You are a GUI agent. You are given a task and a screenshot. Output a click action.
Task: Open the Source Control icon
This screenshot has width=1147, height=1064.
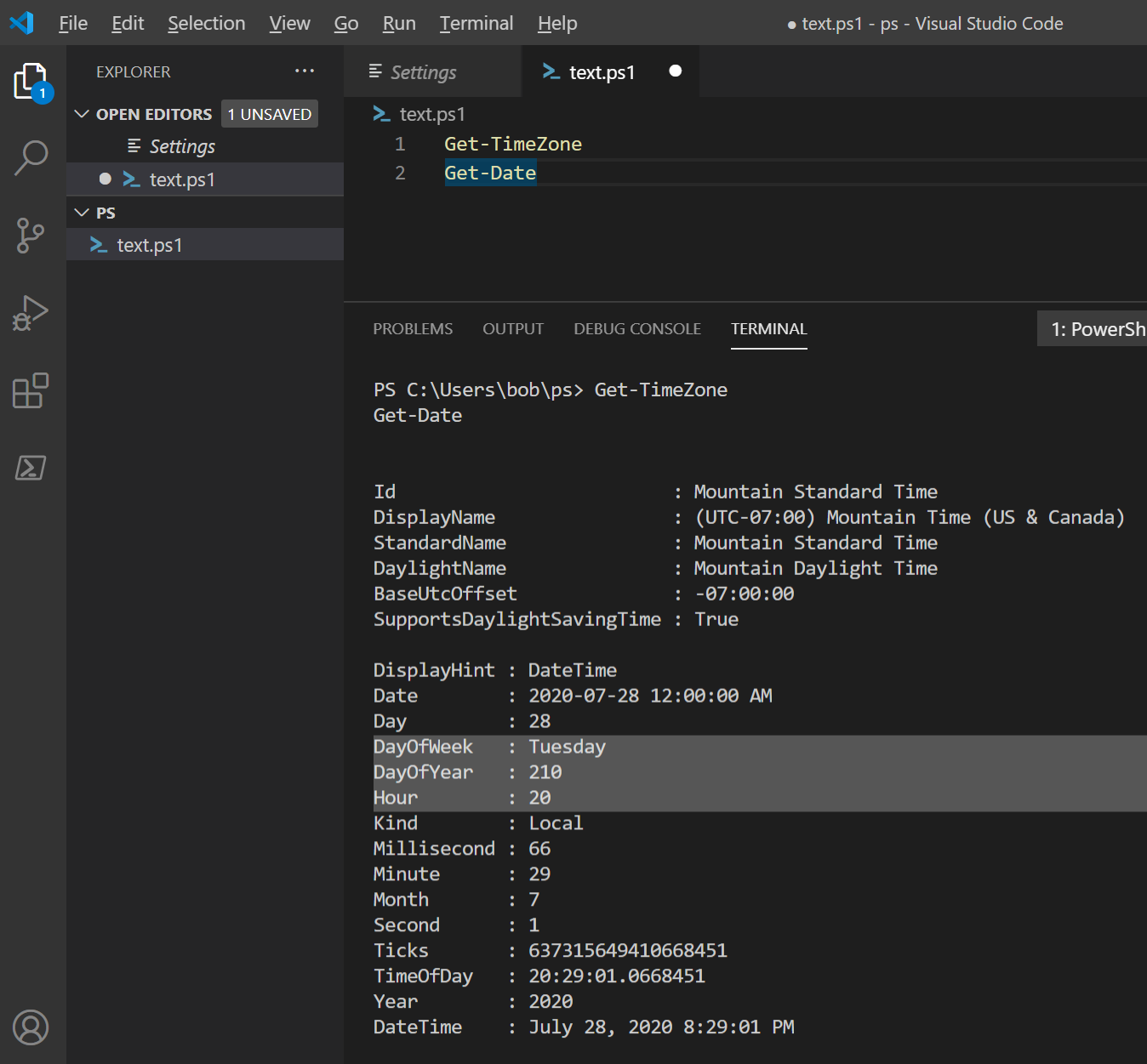[31, 236]
